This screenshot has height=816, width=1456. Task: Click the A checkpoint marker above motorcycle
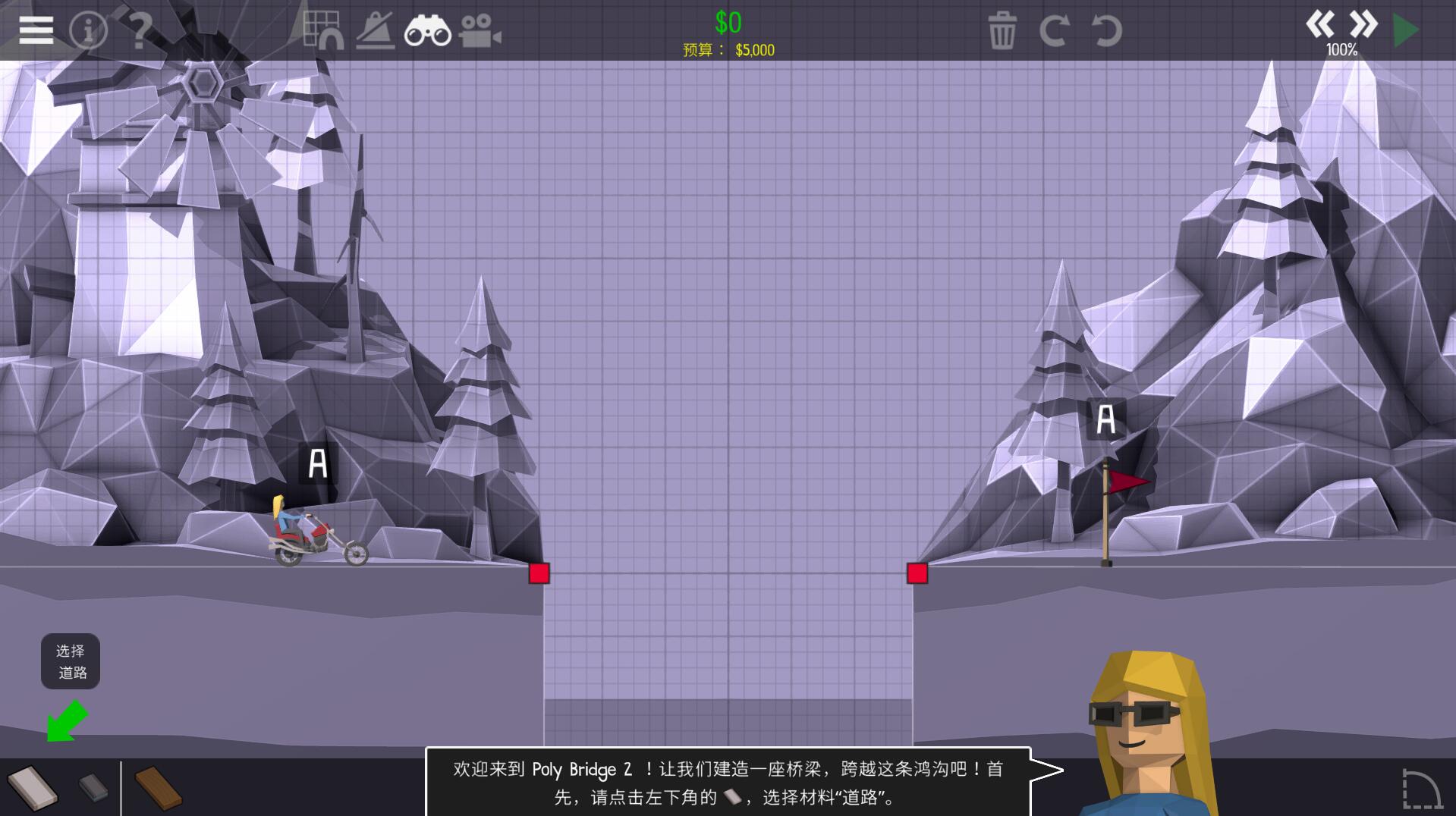317,463
